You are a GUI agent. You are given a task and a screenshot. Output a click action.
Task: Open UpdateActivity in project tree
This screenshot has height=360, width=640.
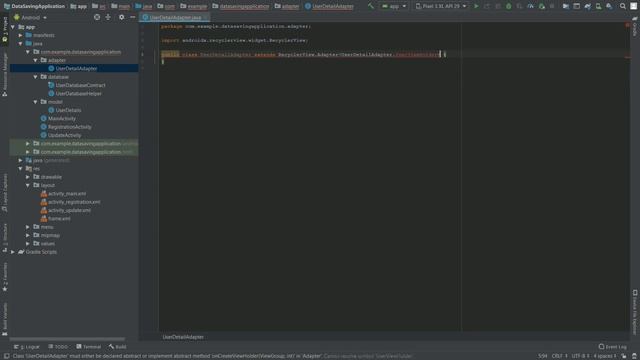pos(64,135)
